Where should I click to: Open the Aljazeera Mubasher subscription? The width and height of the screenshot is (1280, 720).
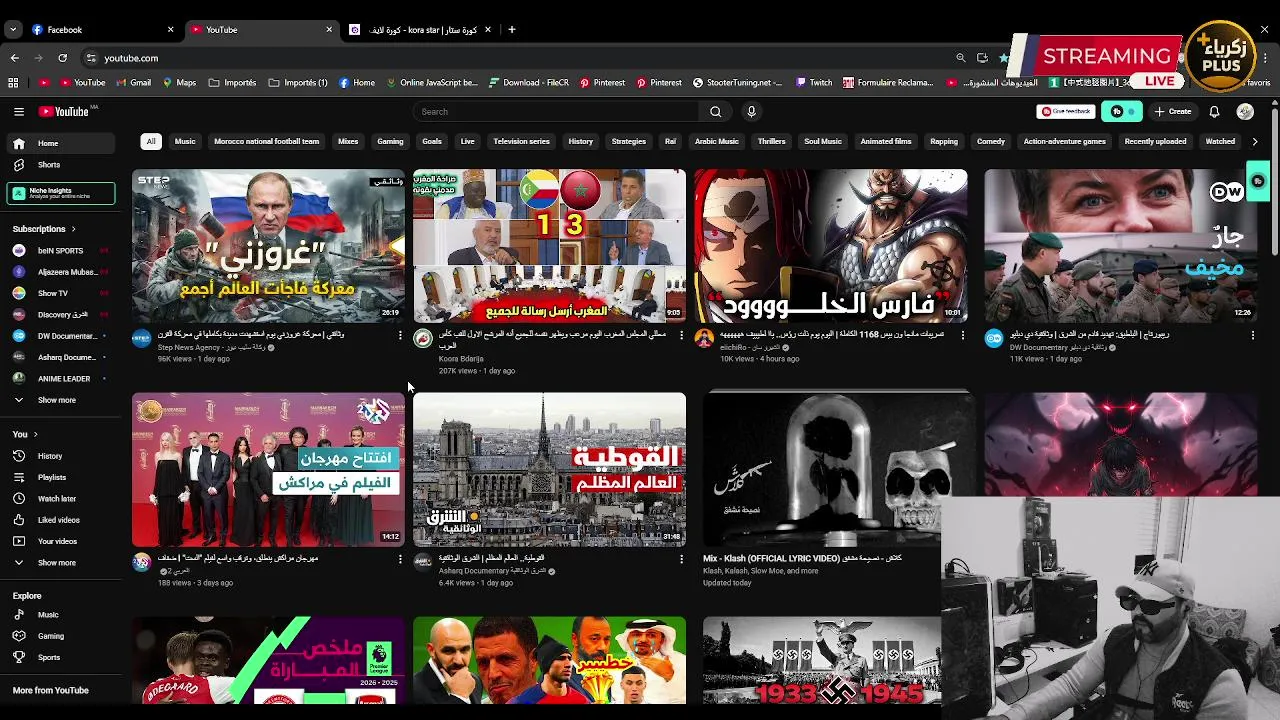tap(60, 272)
